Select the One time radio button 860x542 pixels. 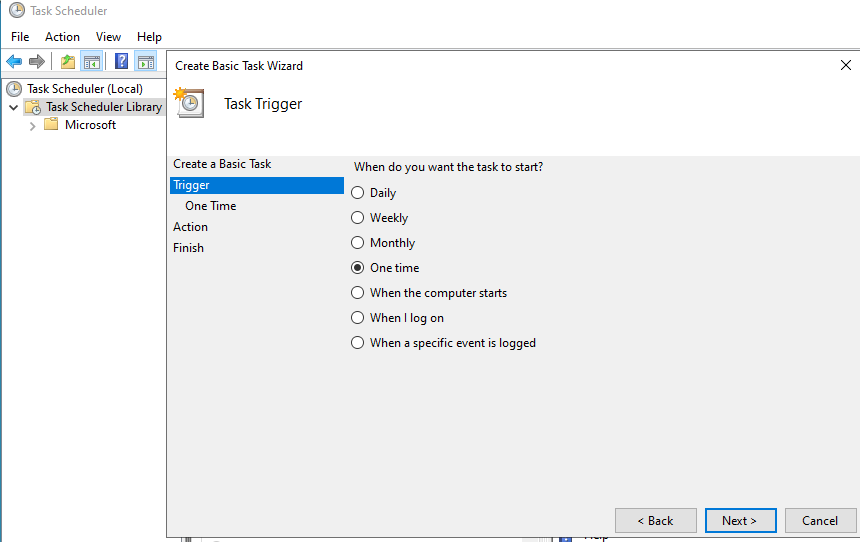click(358, 268)
